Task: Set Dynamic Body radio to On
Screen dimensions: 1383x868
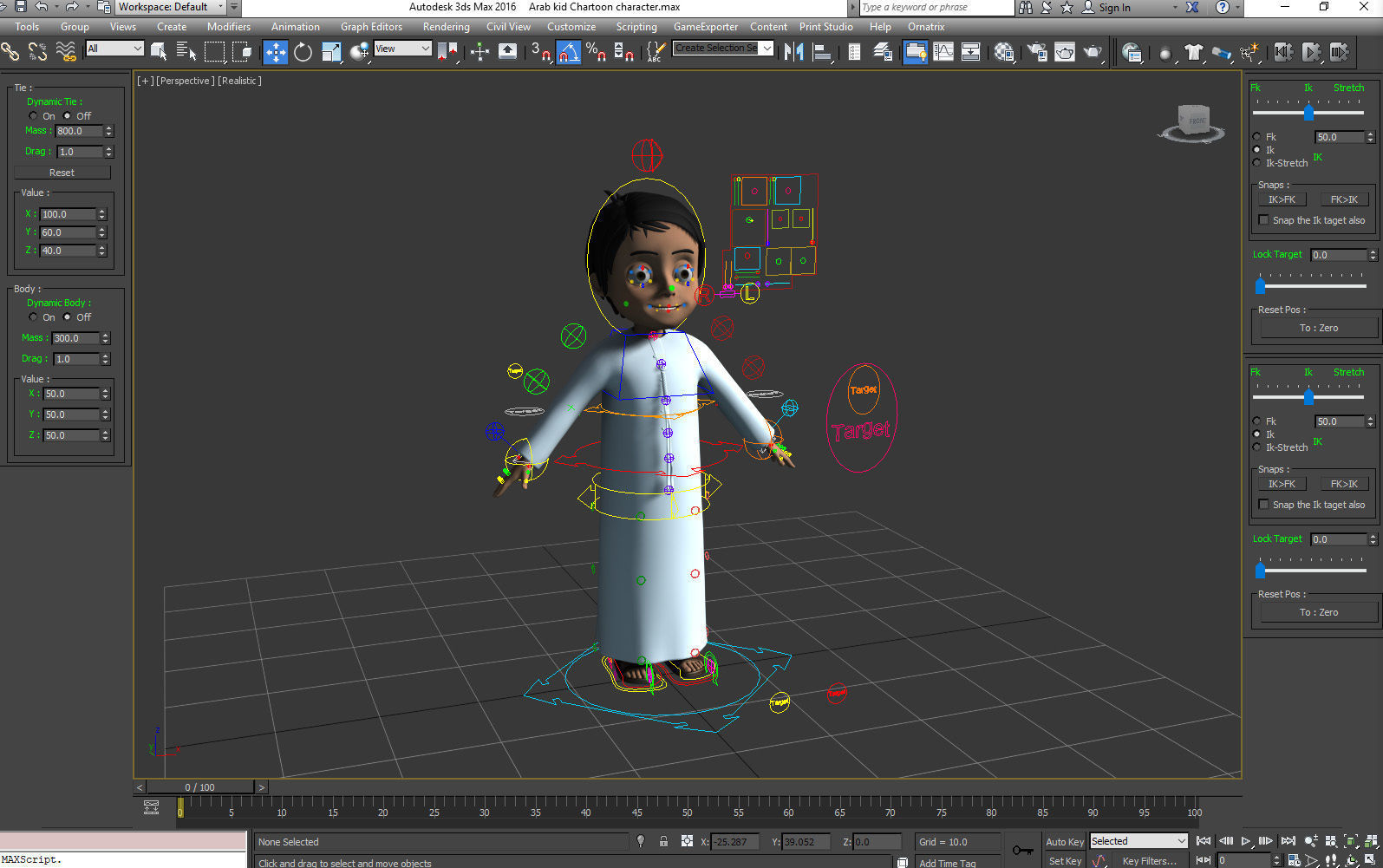Action: (x=33, y=317)
